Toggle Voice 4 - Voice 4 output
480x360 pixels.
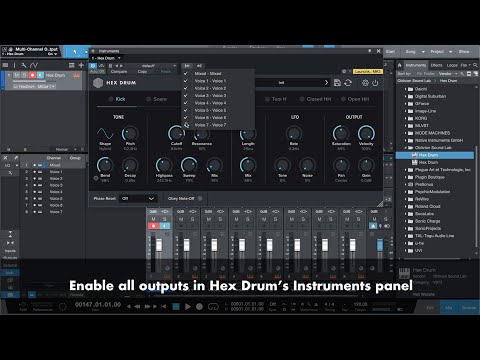click(x=218, y=103)
